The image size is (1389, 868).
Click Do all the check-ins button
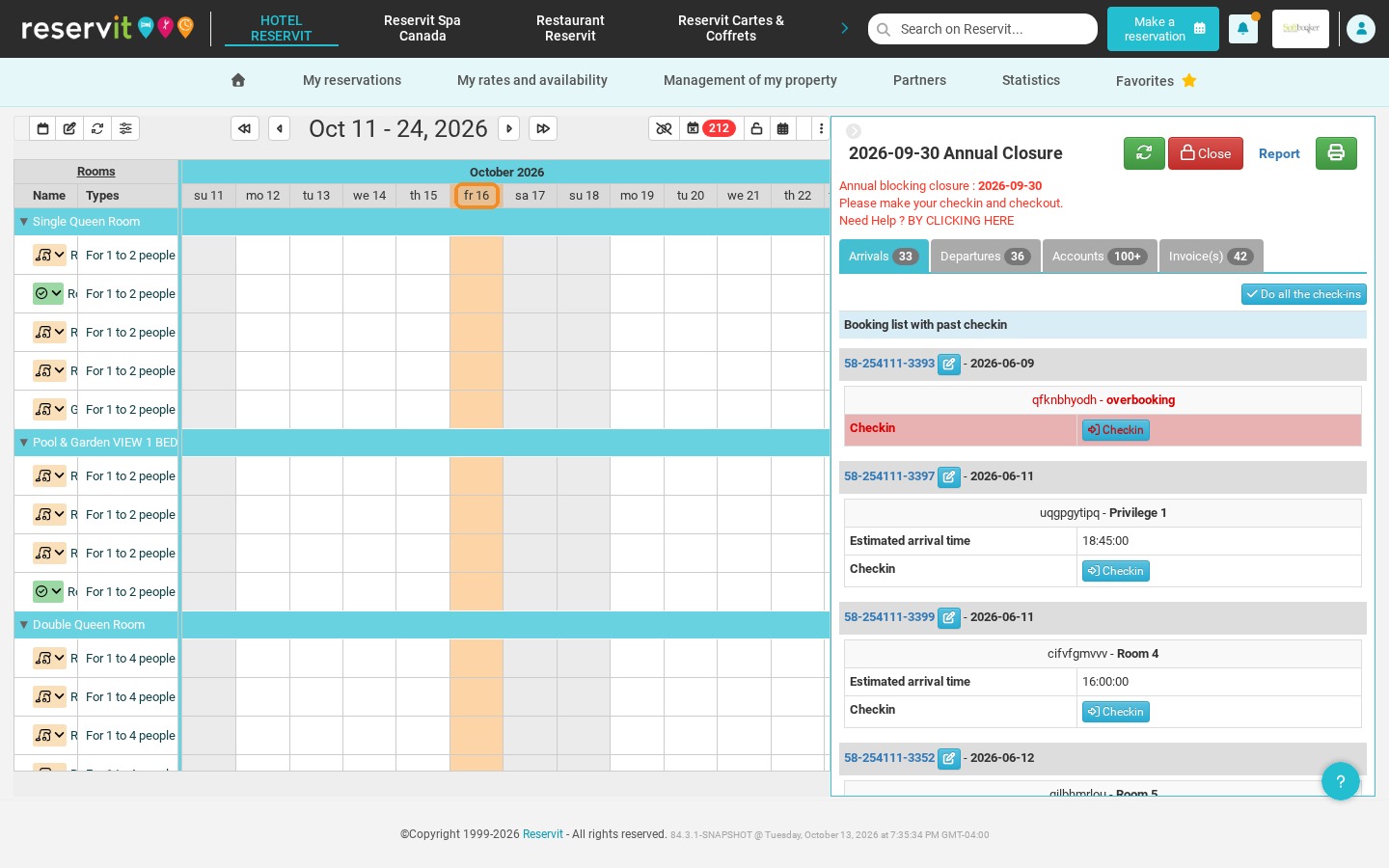pyautogui.click(x=1304, y=294)
